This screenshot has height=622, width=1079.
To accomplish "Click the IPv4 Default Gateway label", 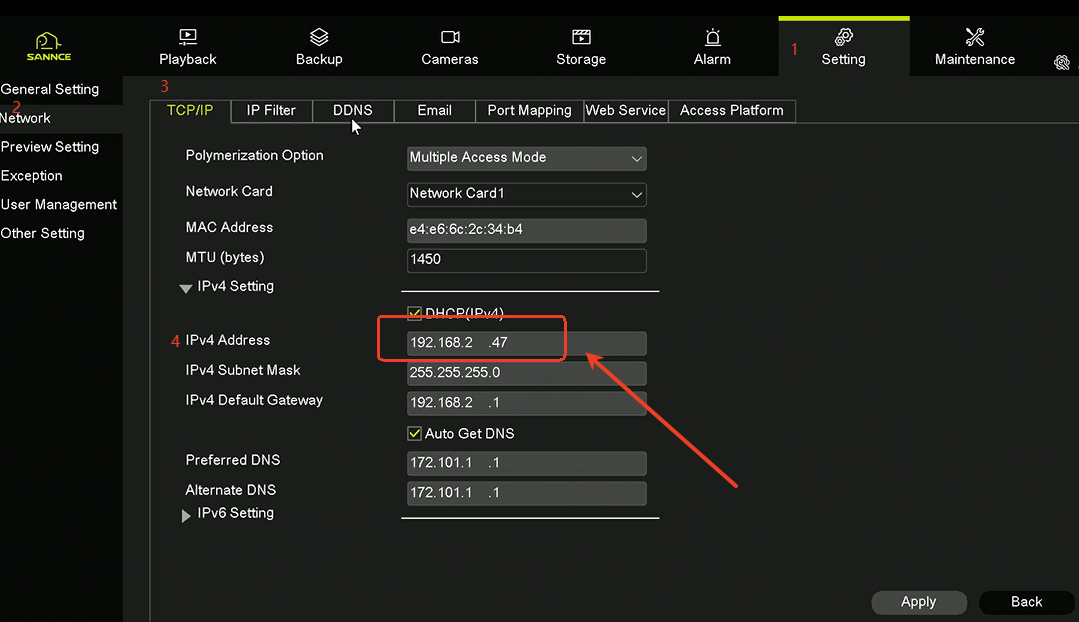I will point(254,400).
